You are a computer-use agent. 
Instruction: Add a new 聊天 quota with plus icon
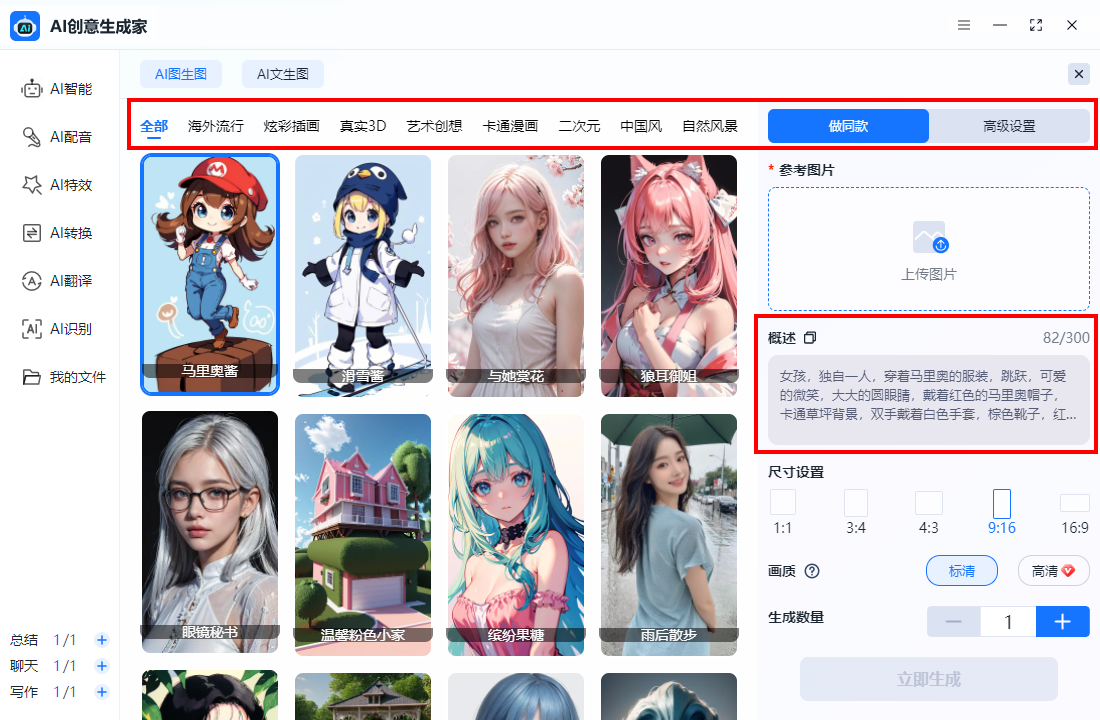pos(102,666)
